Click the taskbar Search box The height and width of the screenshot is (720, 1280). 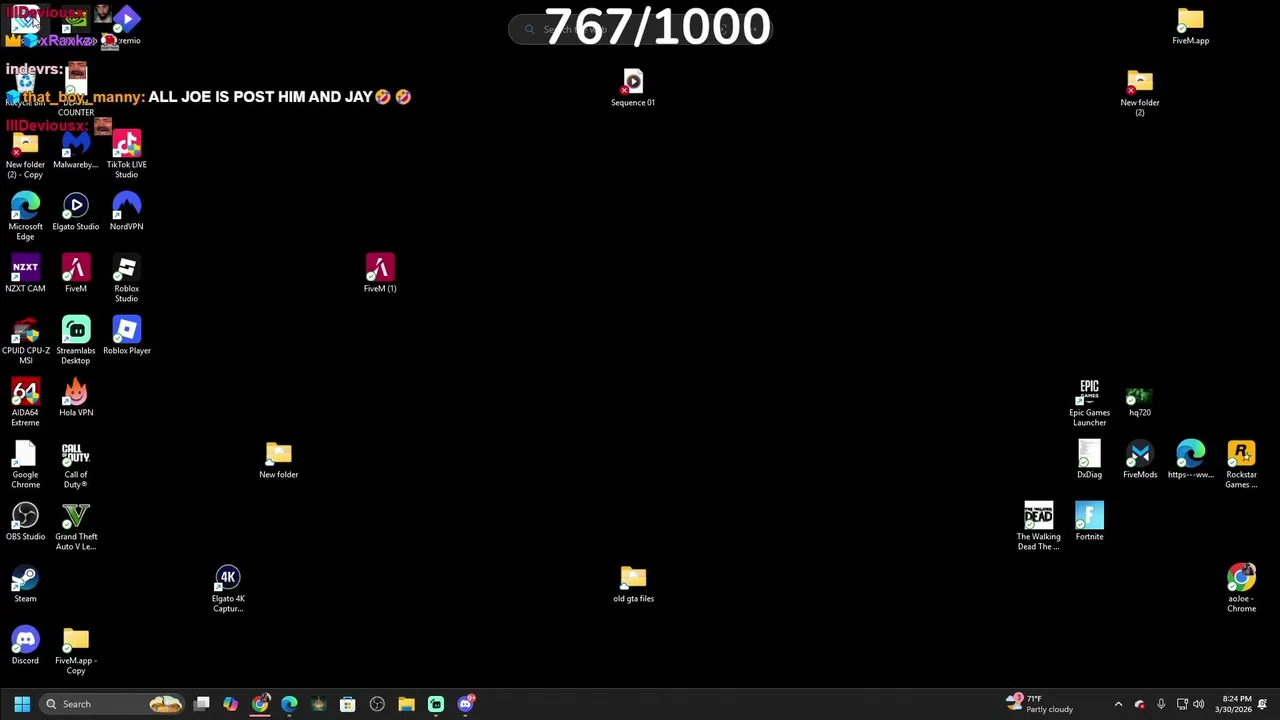pyautogui.click(x=110, y=704)
